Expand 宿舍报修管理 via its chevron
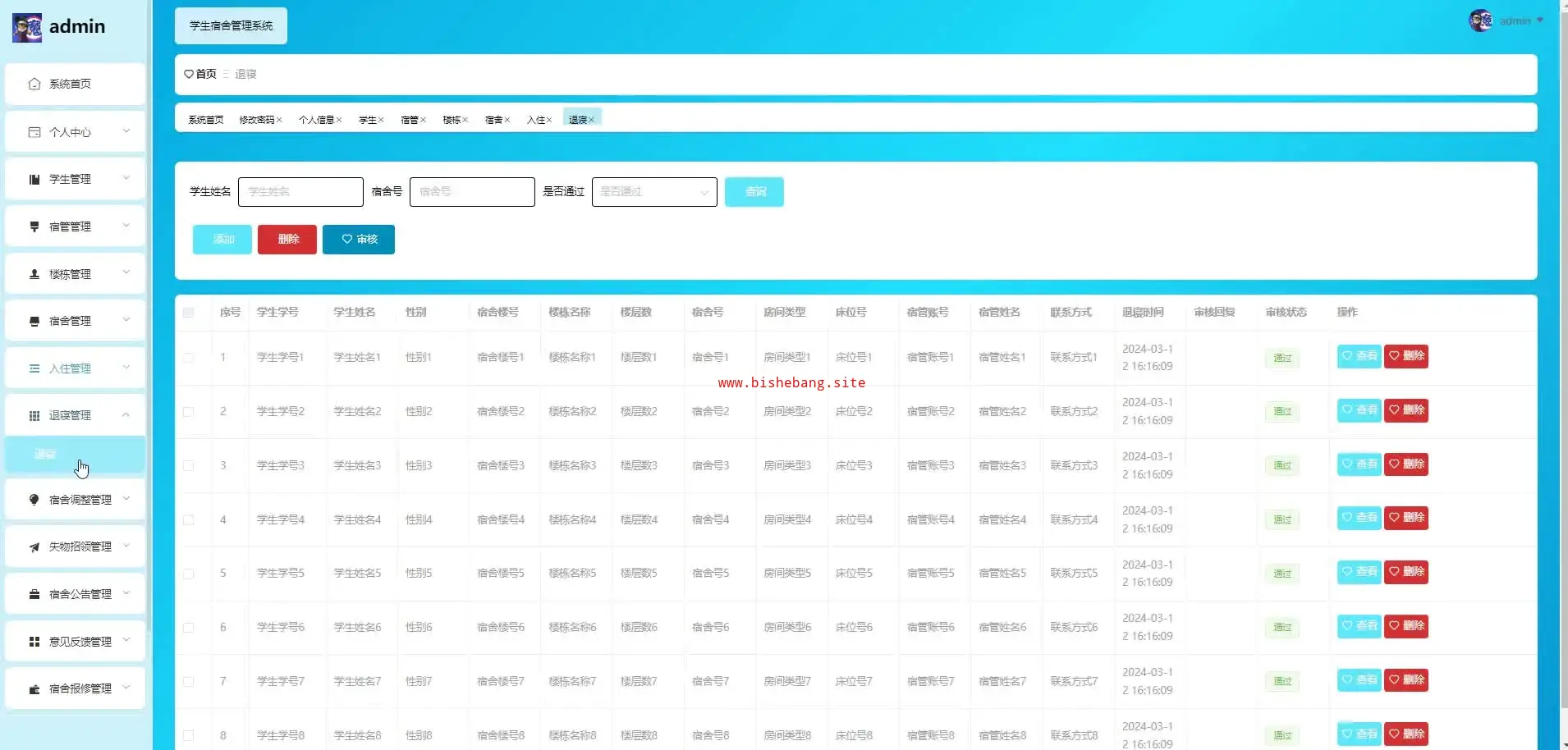 pyautogui.click(x=126, y=688)
